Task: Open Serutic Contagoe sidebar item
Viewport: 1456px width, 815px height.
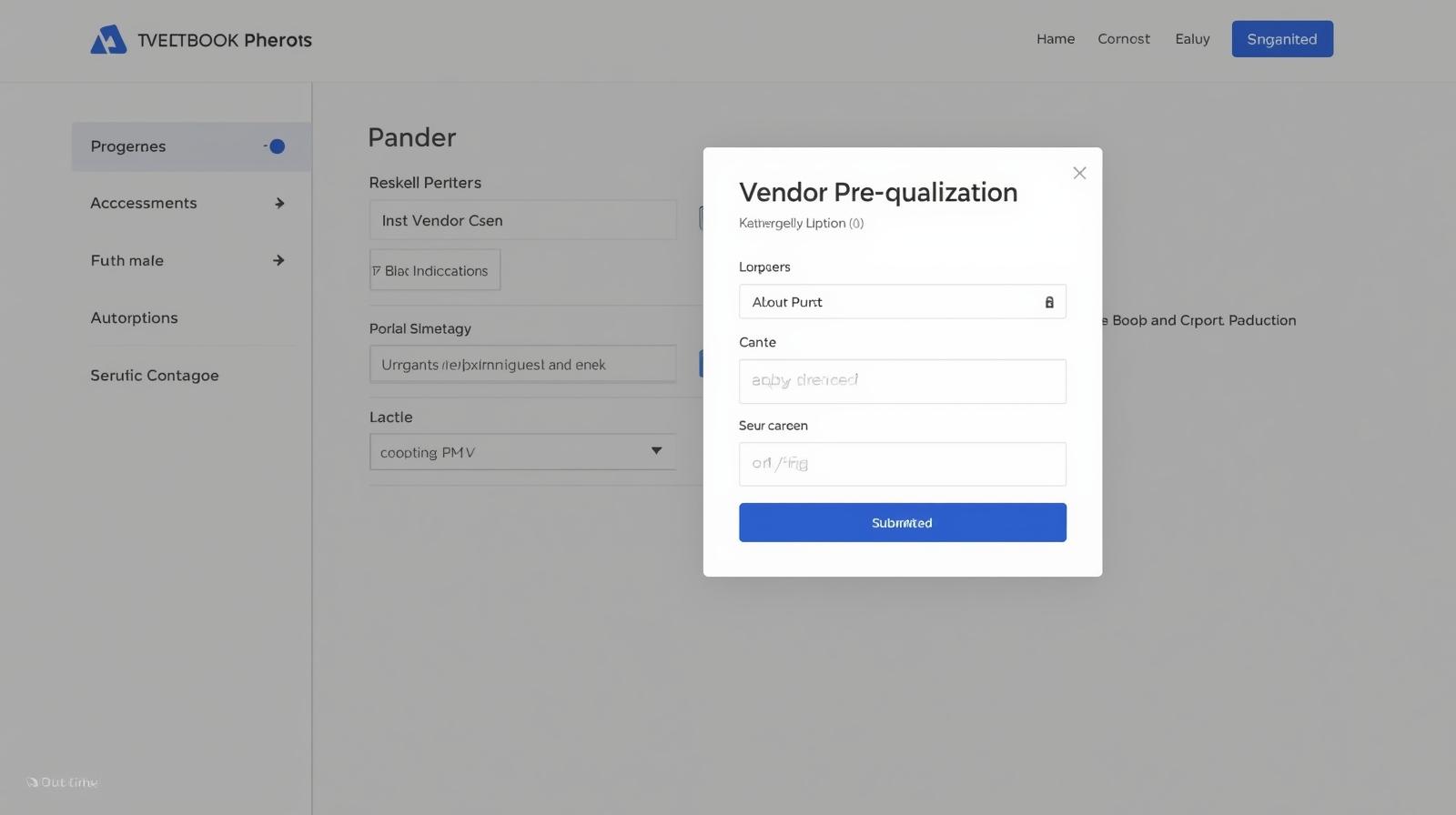Action: click(x=155, y=376)
